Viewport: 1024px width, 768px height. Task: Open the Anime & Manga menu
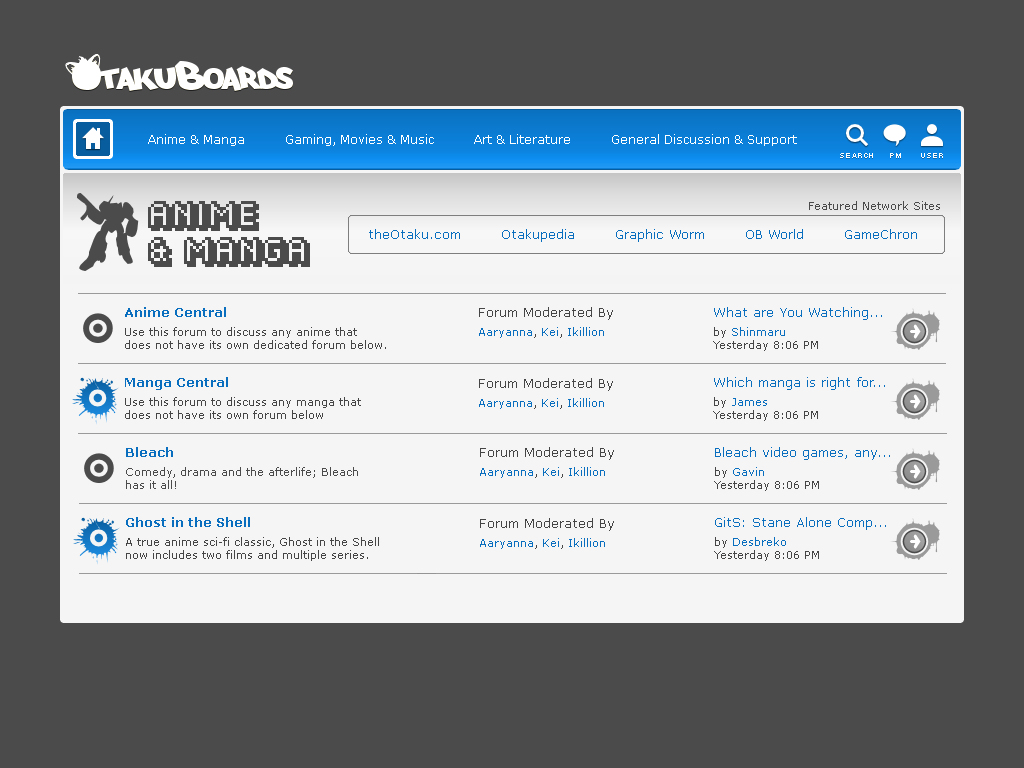tap(196, 140)
